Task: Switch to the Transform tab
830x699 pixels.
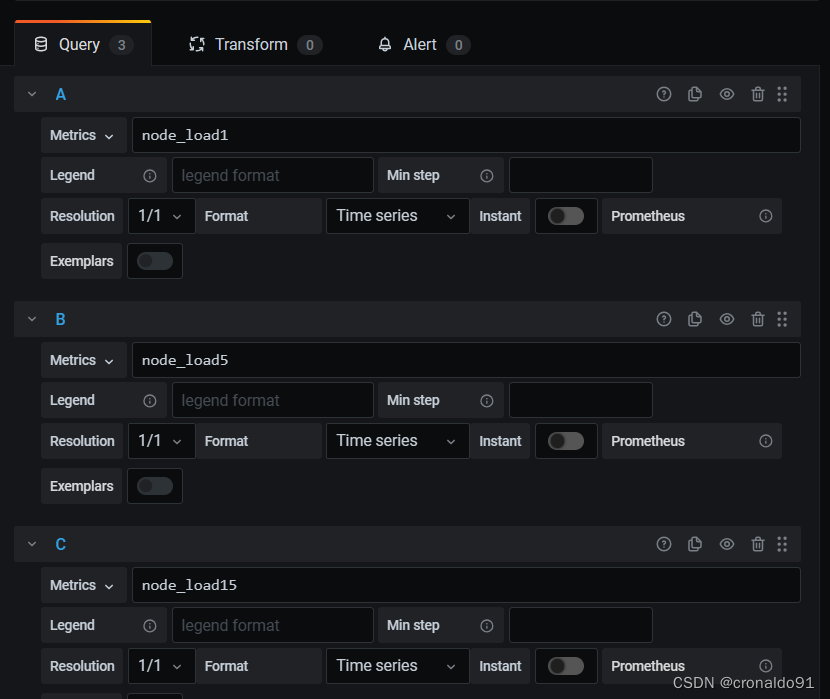Action: 256,44
